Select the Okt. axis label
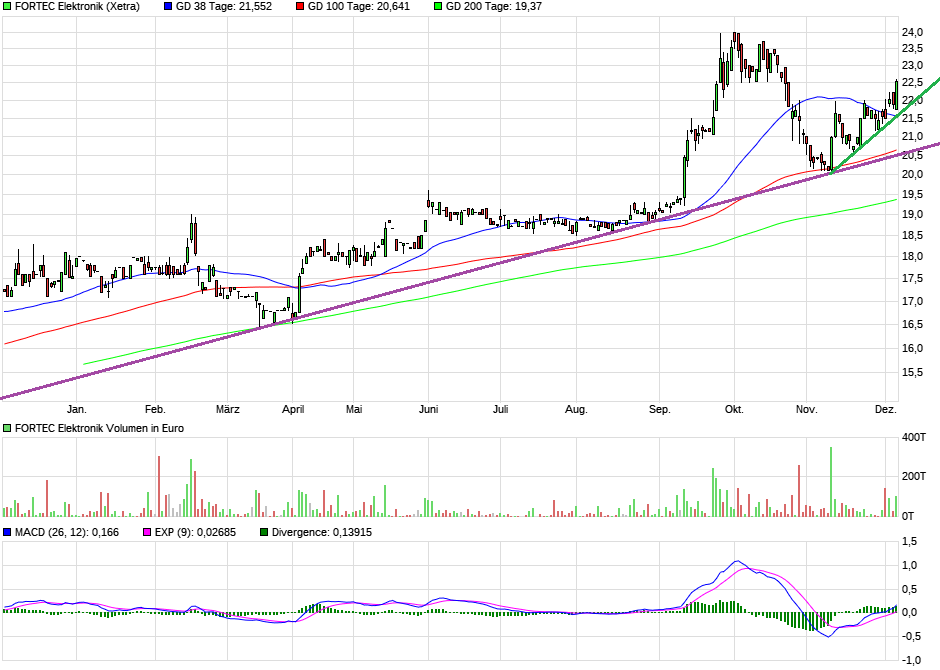The image size is (940, 670). (733, 409)
